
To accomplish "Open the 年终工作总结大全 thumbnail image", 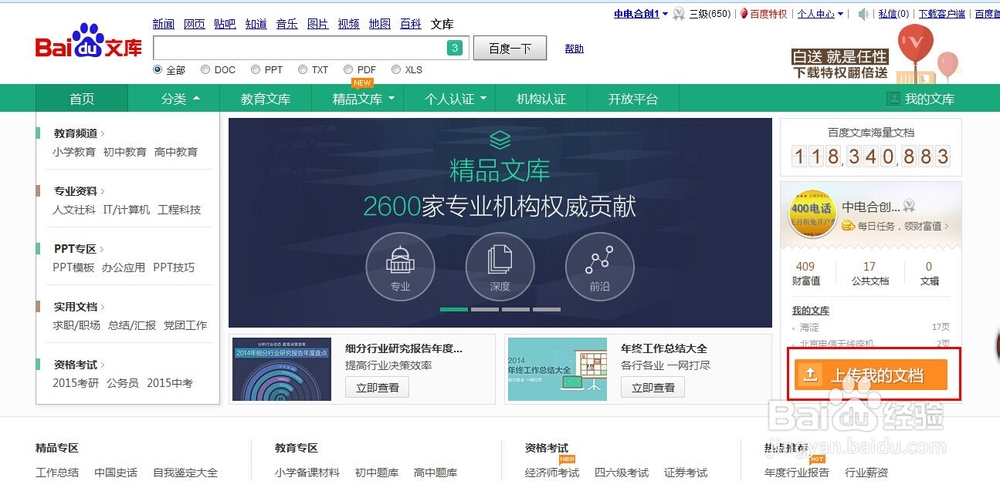I will 557,369.
